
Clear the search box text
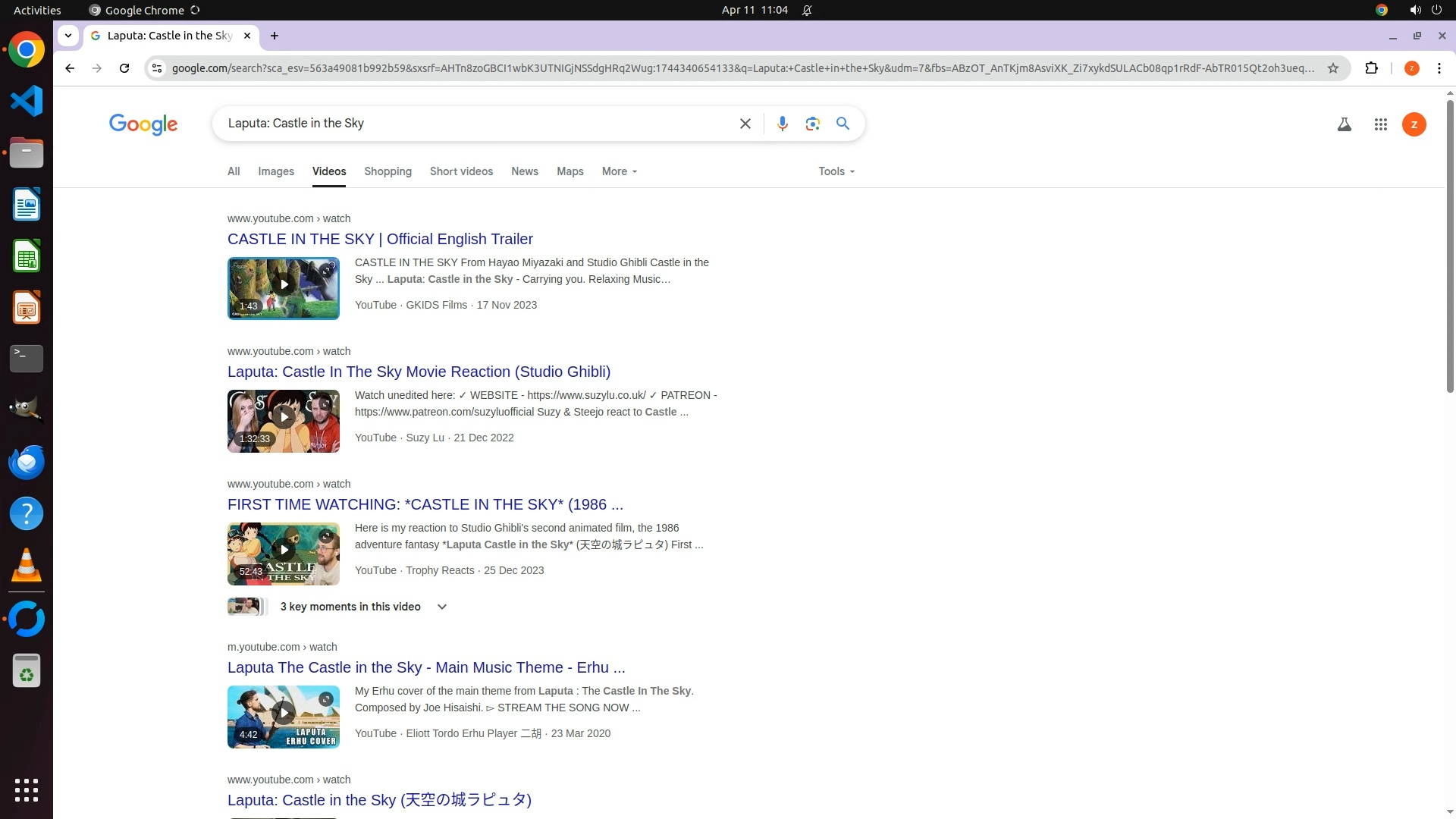pos(745,124)
